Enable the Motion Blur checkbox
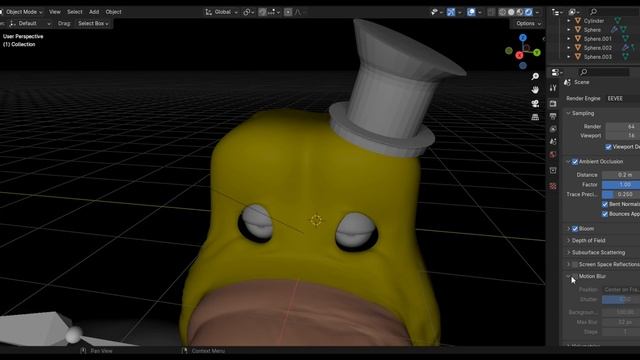640x360 pixels. (x=575, y=276)
